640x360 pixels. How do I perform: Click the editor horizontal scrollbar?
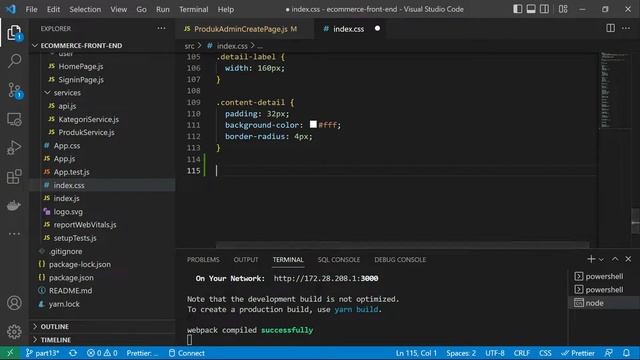(402, 245)
